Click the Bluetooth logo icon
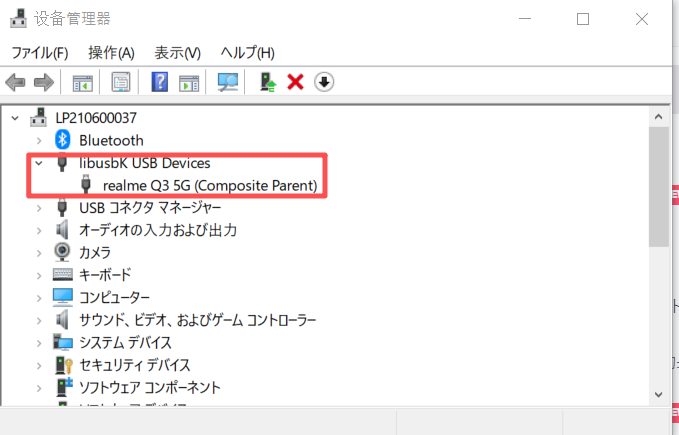Viewport: 679px width, 435px height. click(62, 140)
